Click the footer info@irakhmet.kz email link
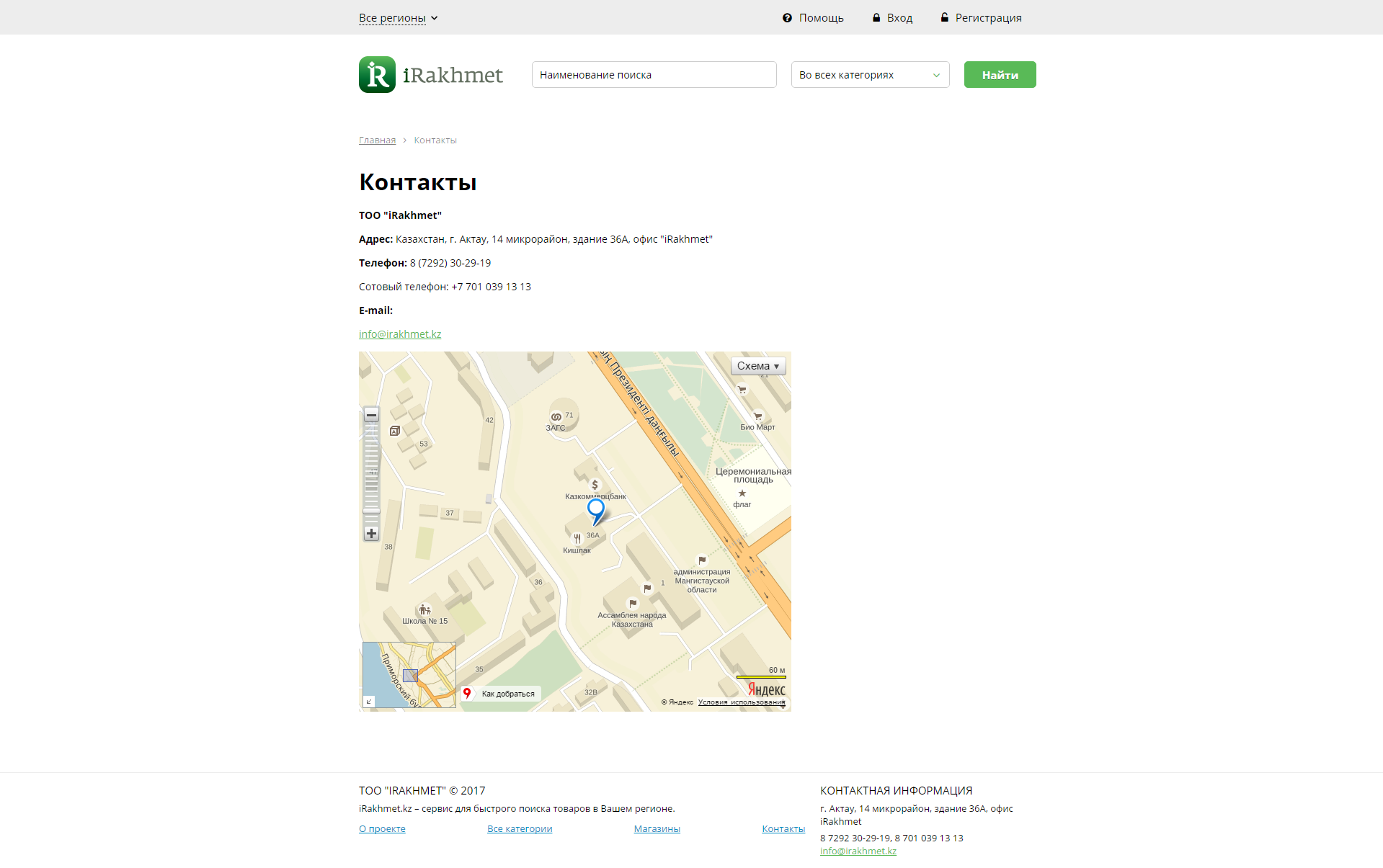 point(858,851)
